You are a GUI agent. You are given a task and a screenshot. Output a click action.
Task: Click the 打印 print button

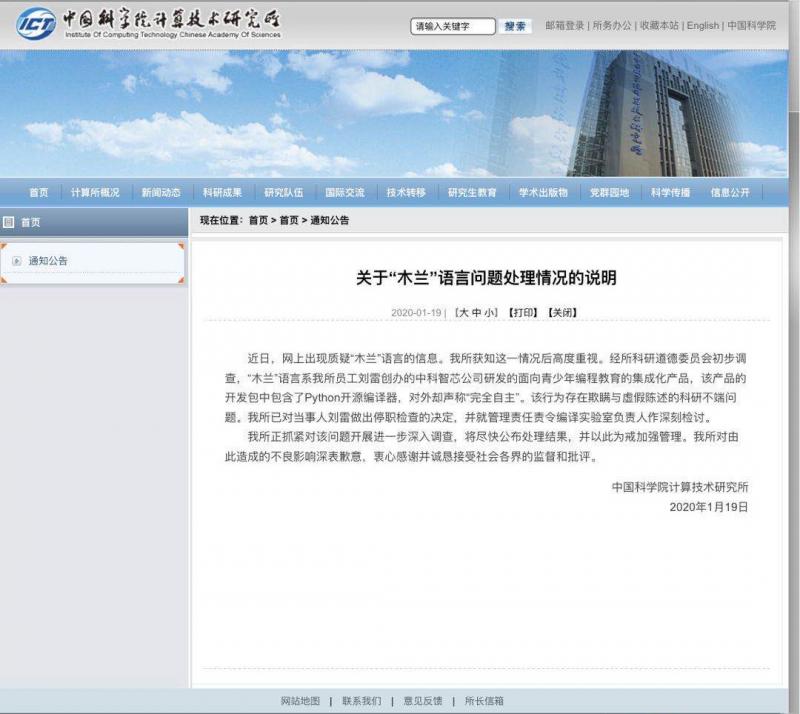click(523, 313)
